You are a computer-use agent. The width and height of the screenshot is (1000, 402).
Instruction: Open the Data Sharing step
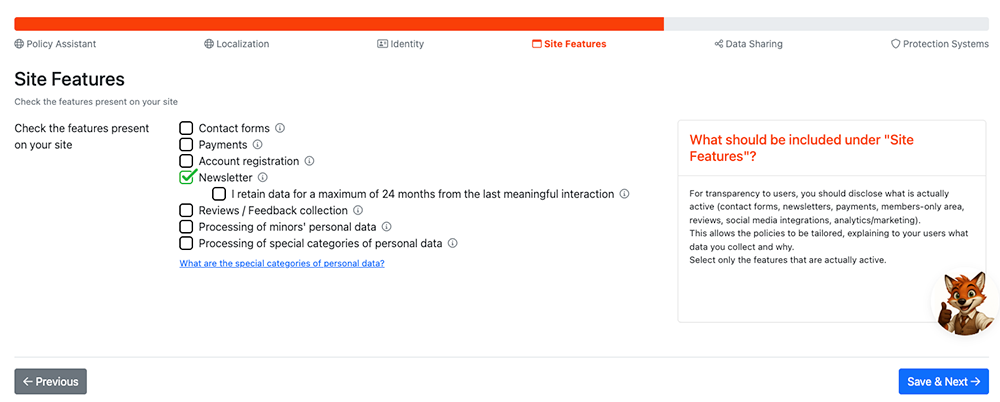(748, 44)
